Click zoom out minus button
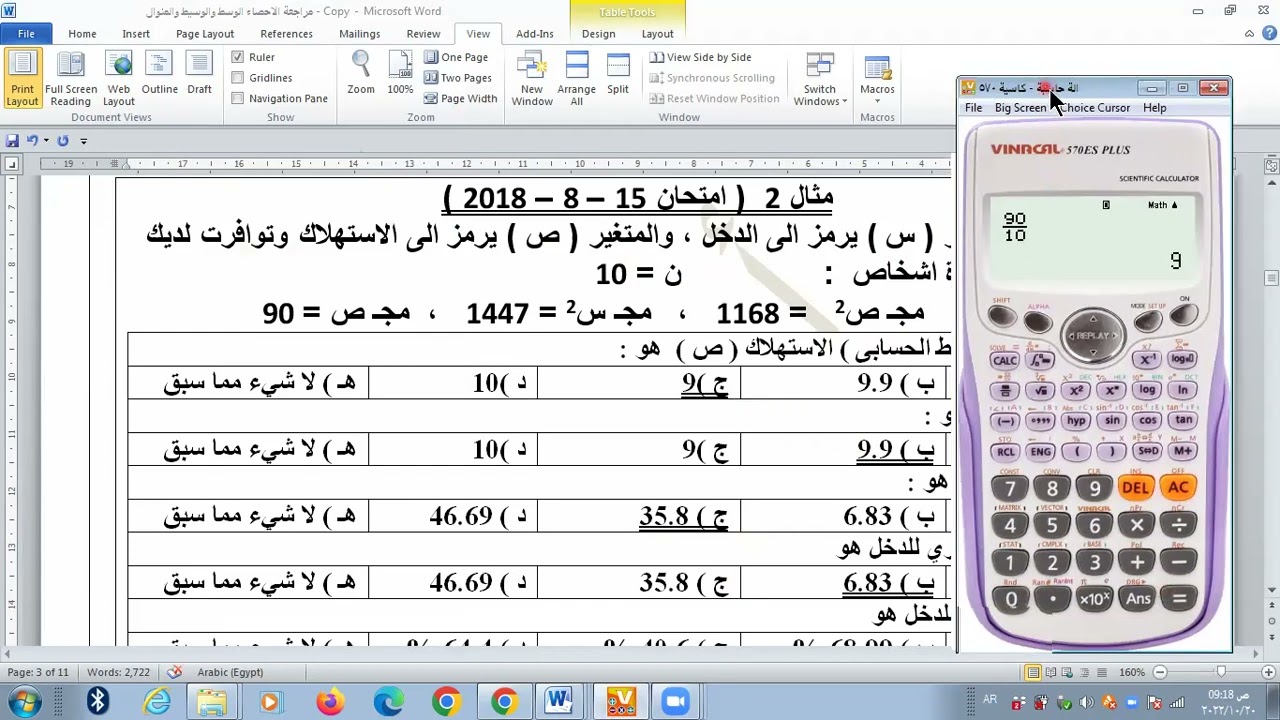 click(1161, 672)
